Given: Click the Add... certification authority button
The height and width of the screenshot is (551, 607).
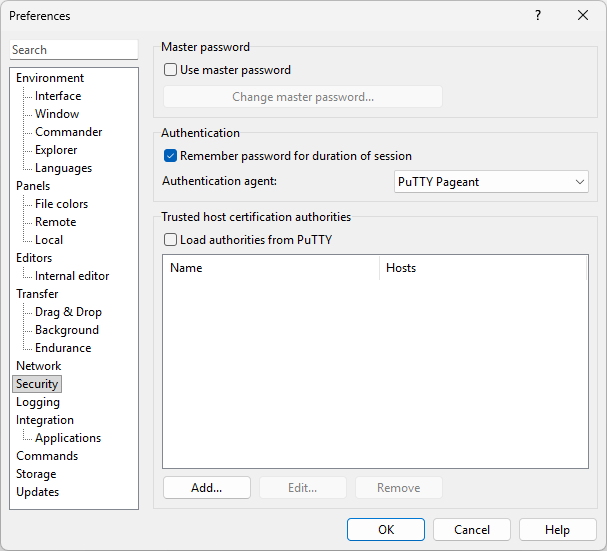Looking at the screenshot, I should coord(206,488).
